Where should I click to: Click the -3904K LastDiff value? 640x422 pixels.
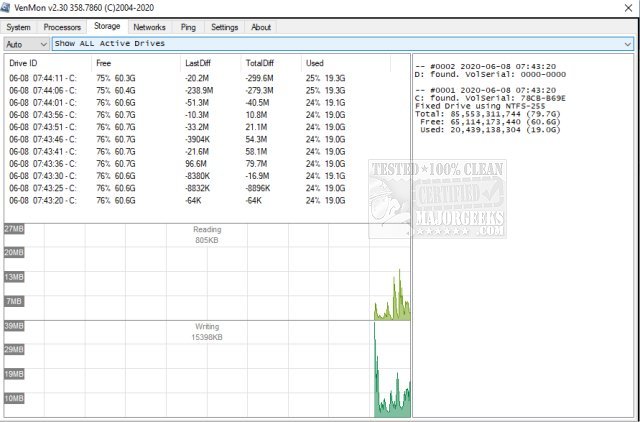coord(197,140)
